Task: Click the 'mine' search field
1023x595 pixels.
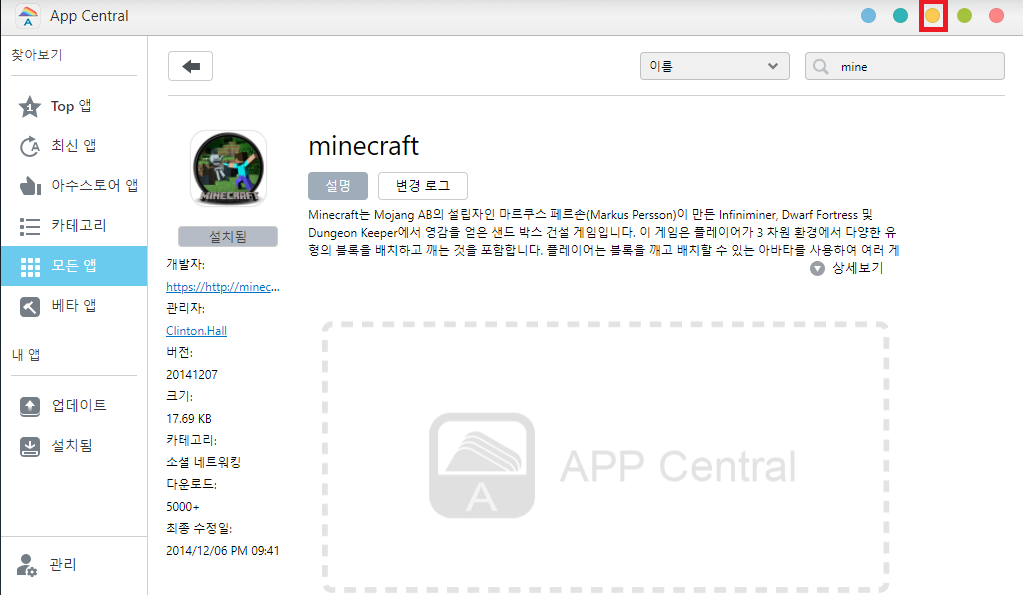Action: pyautogui.click(x=904, y=66)
